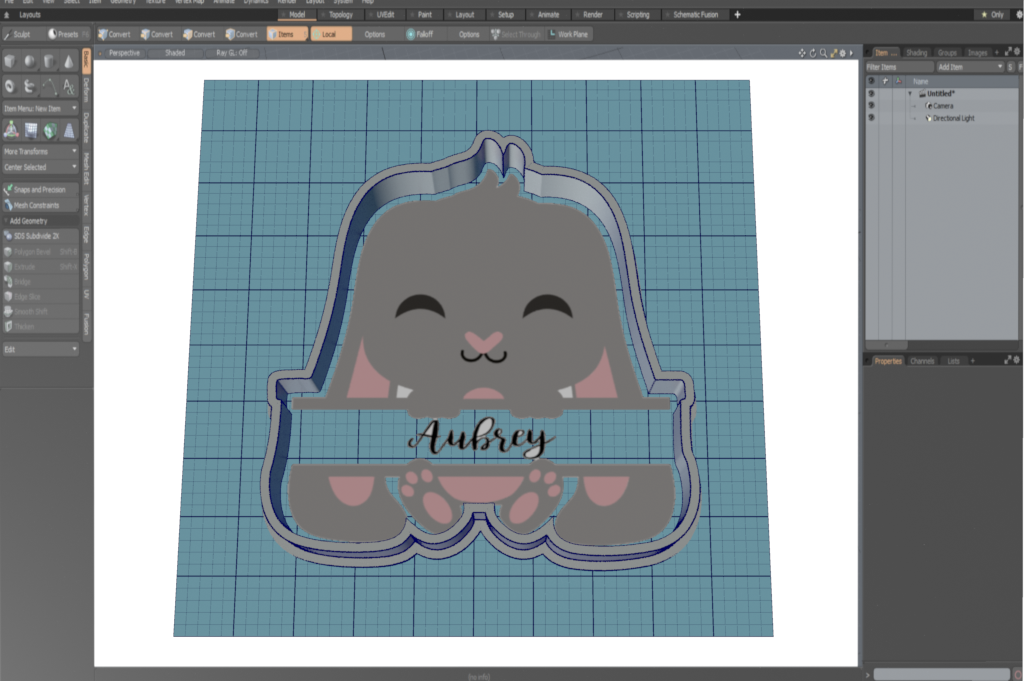1024x681 pixels.
Task: Click SDS Subdivide 2X
Action: tap(40, 236)
